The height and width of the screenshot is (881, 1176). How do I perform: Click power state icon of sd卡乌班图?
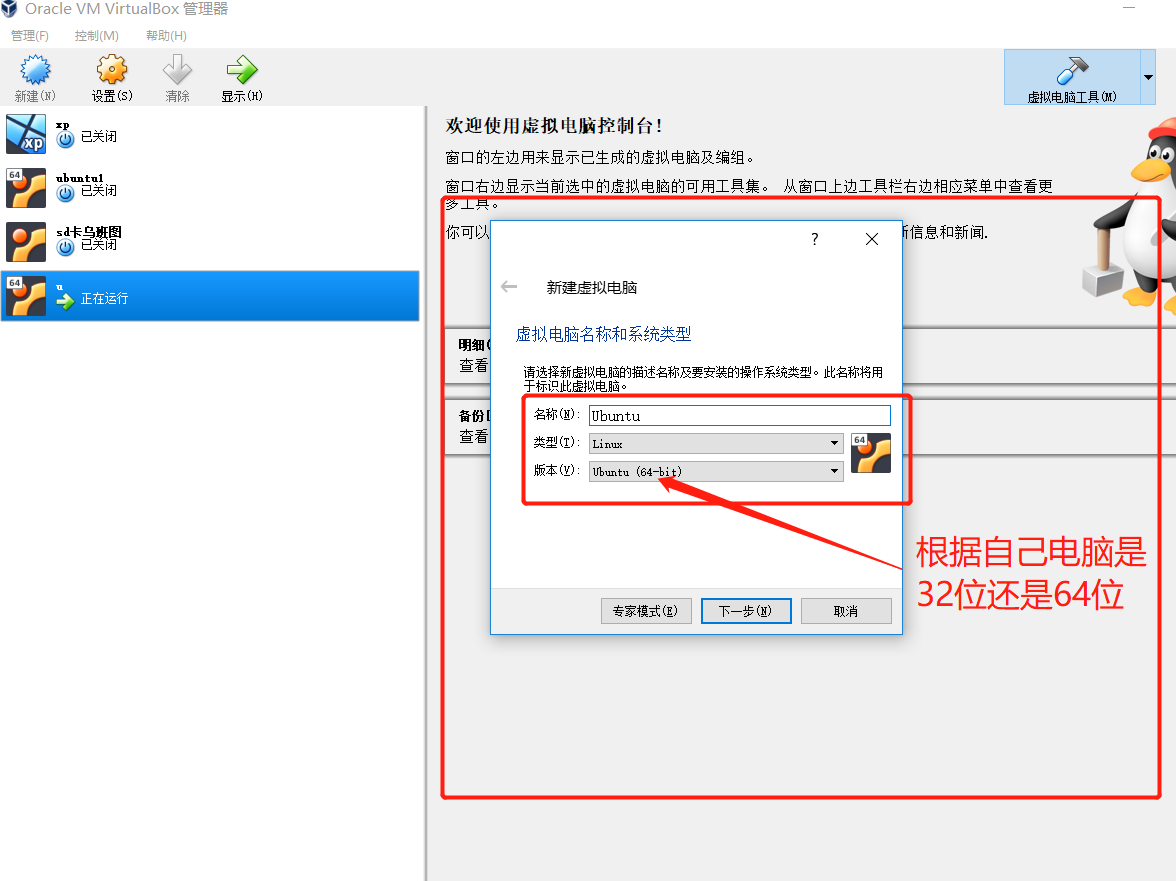66,247
